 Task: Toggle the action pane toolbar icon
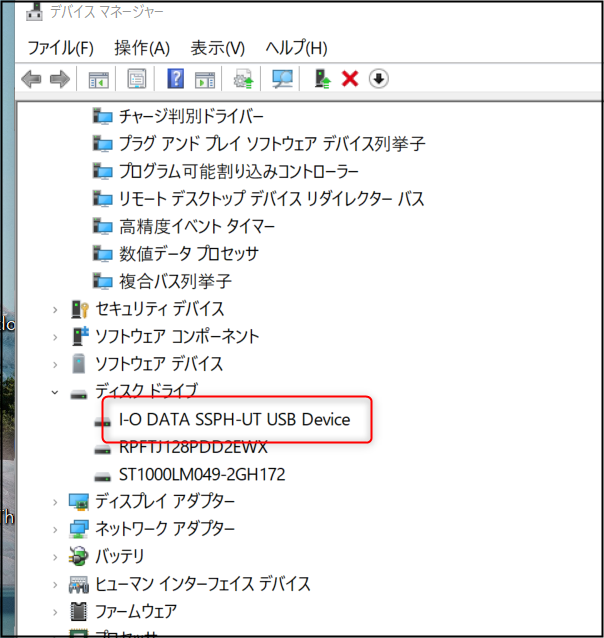click(x=205, y=80)
